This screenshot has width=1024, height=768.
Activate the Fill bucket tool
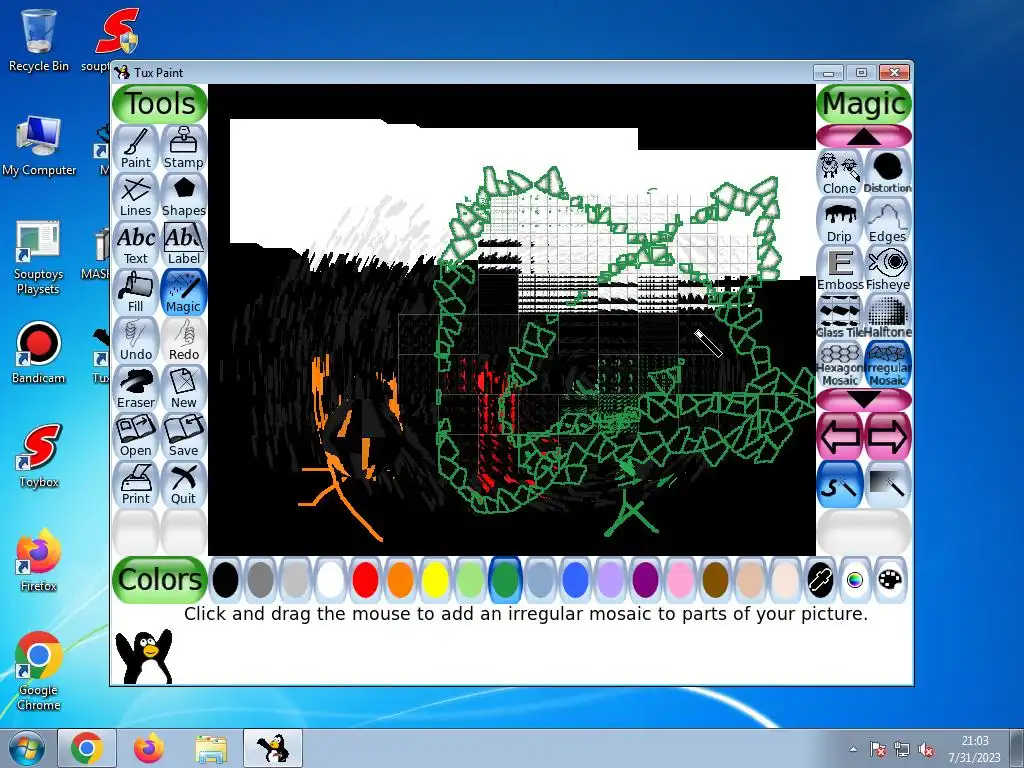(x=136, y=292)
